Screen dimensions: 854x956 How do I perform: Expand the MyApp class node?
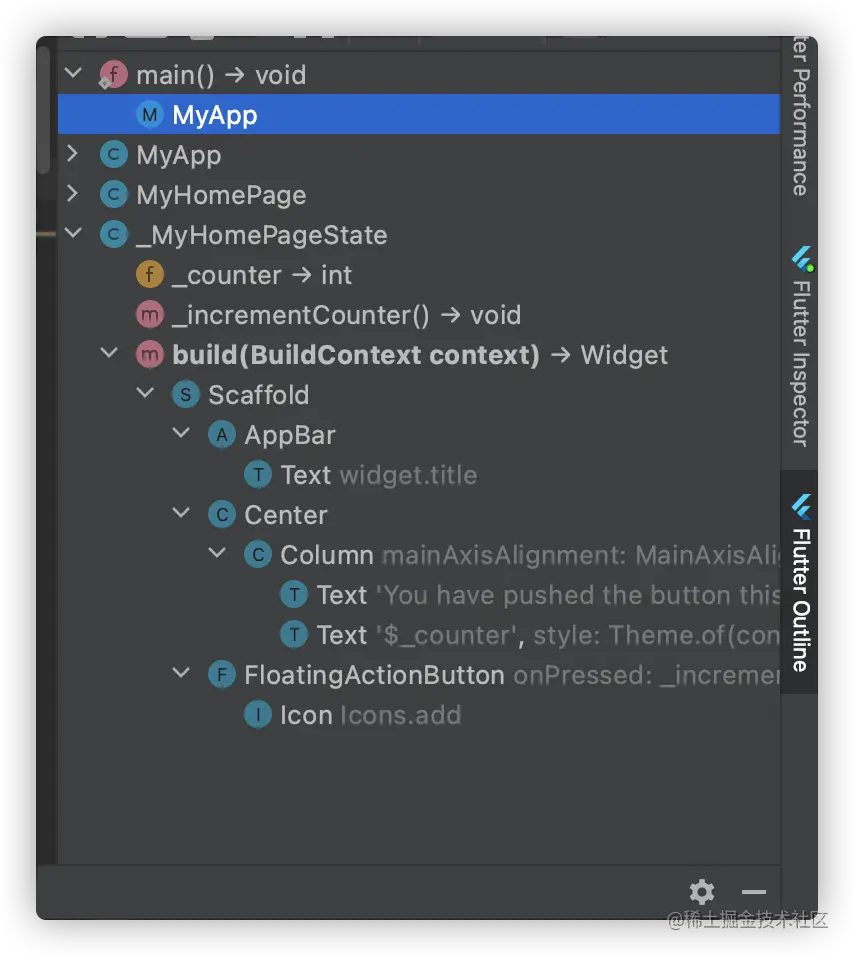pyautogui.click(x=72, y=155)
